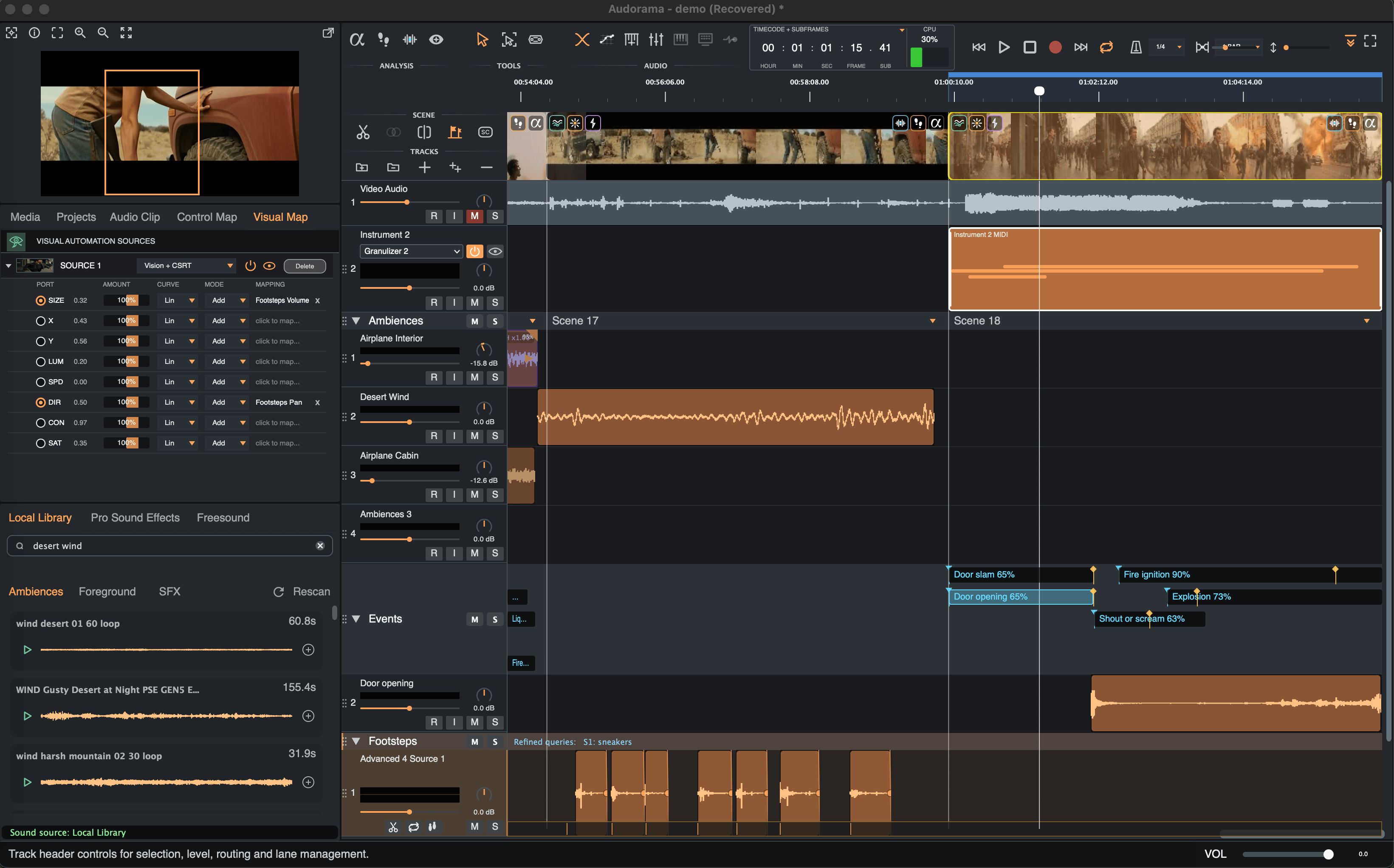The width and height of the screenshot is (1394, 868).
Task: Run footsteps analysis from the toolbar
Action: (x=384, y=39)
